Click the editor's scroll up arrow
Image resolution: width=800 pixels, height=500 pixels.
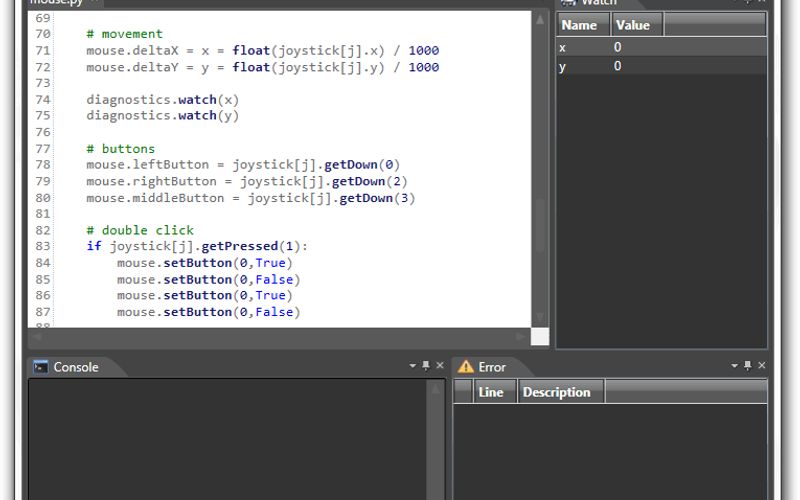[x=540, y=19]
